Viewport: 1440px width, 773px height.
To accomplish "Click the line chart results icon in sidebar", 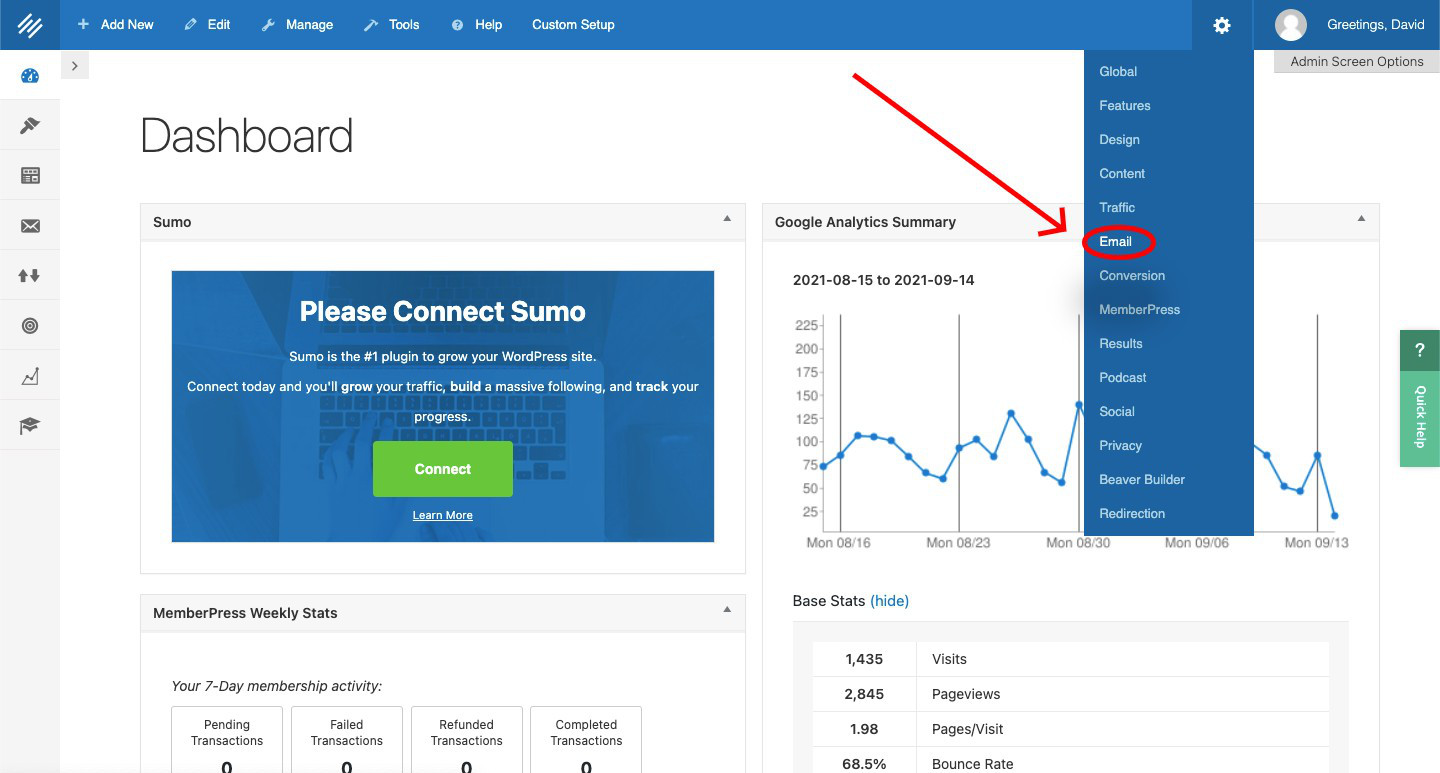I will [30, 374].
